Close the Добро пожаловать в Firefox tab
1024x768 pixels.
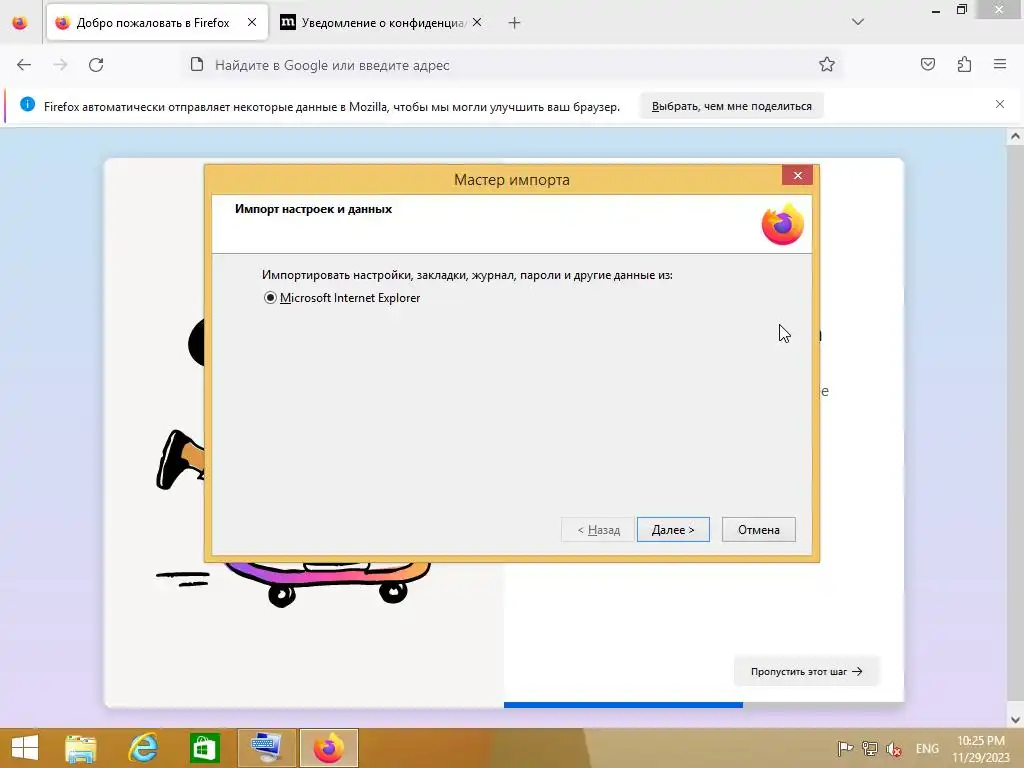pos(251,22)
